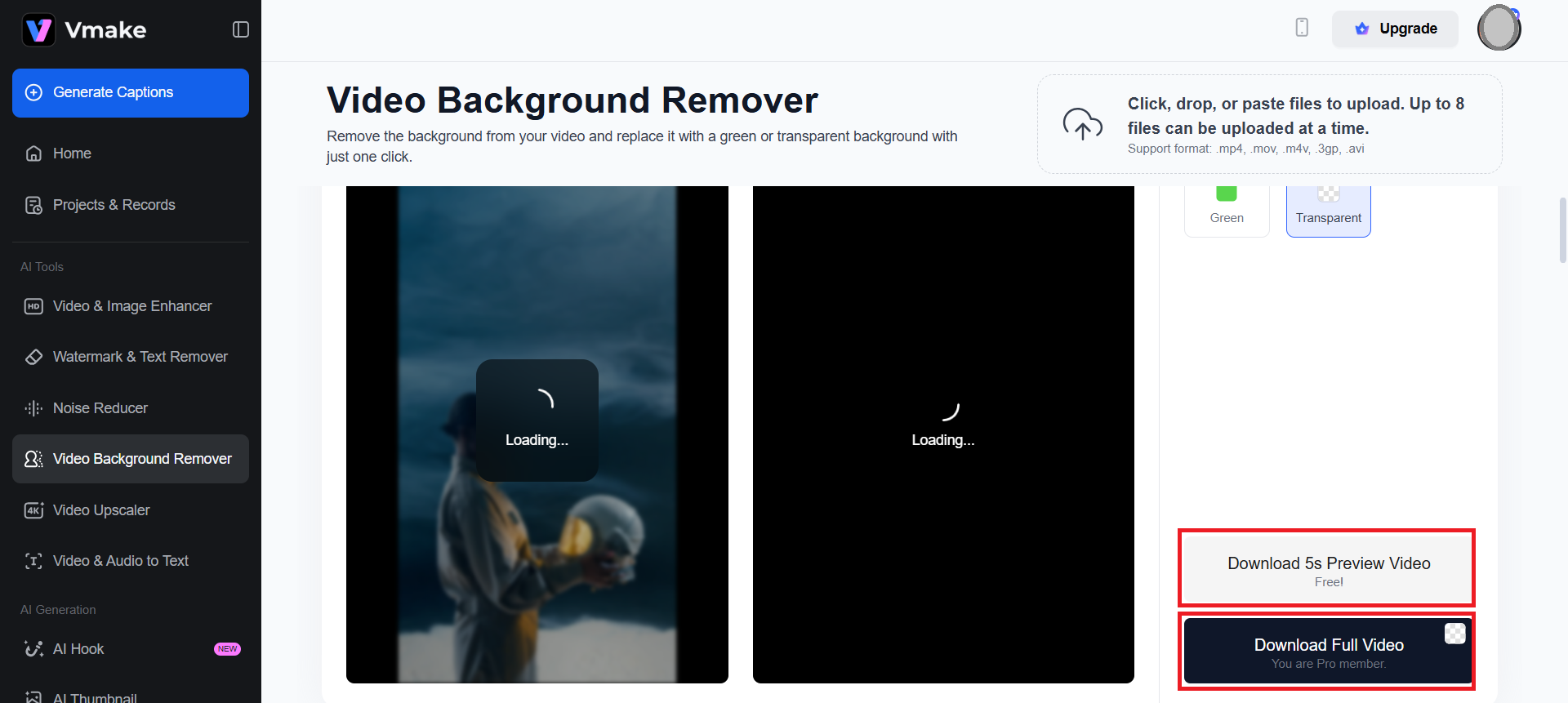Image resolution: width=1568 pixels, height=703 pixels.
Task: Select Video & Image Enhancer HD icon
Action: [x=33, y=306]
